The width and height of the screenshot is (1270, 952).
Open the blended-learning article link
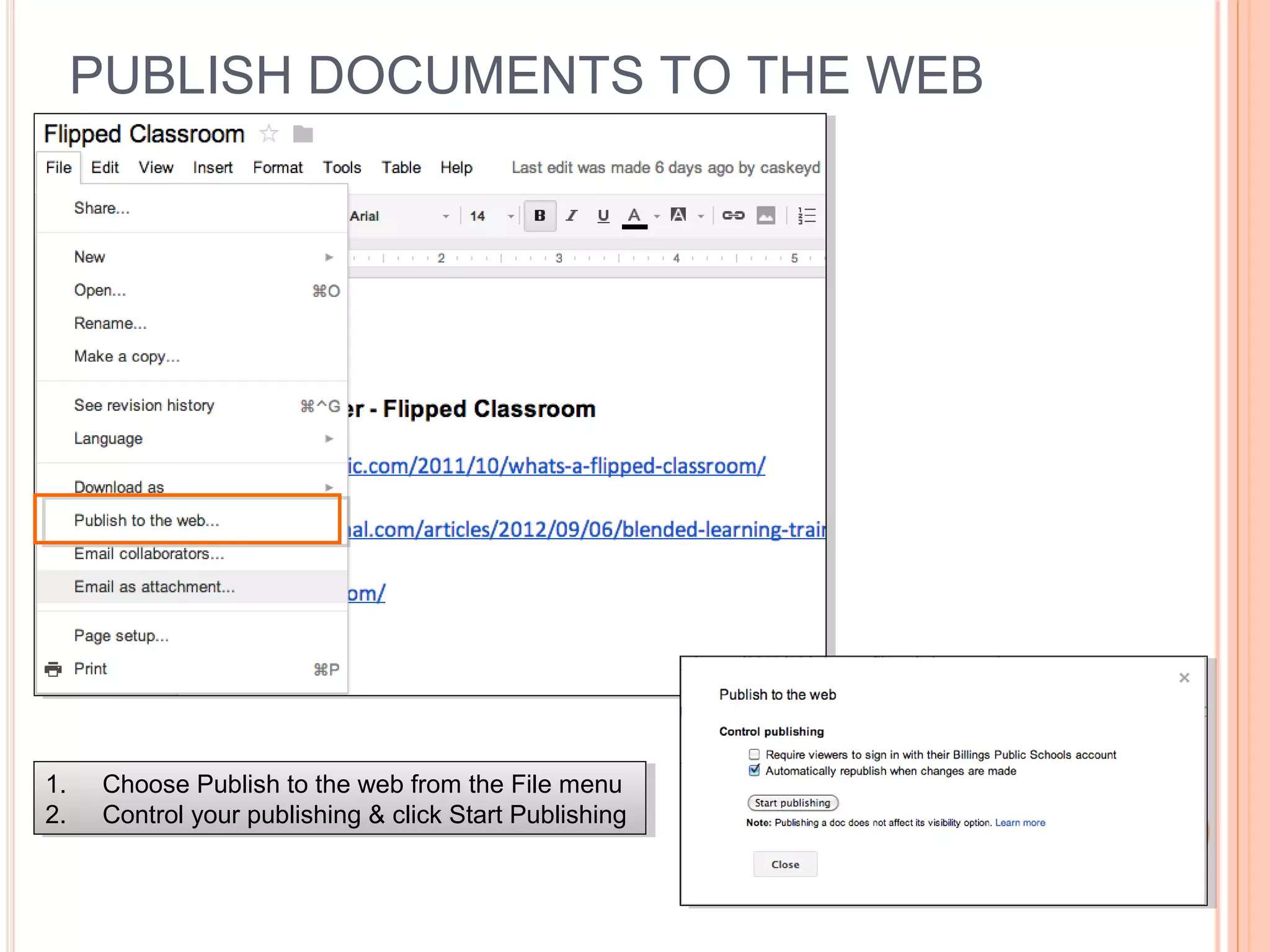click(587, 529)
